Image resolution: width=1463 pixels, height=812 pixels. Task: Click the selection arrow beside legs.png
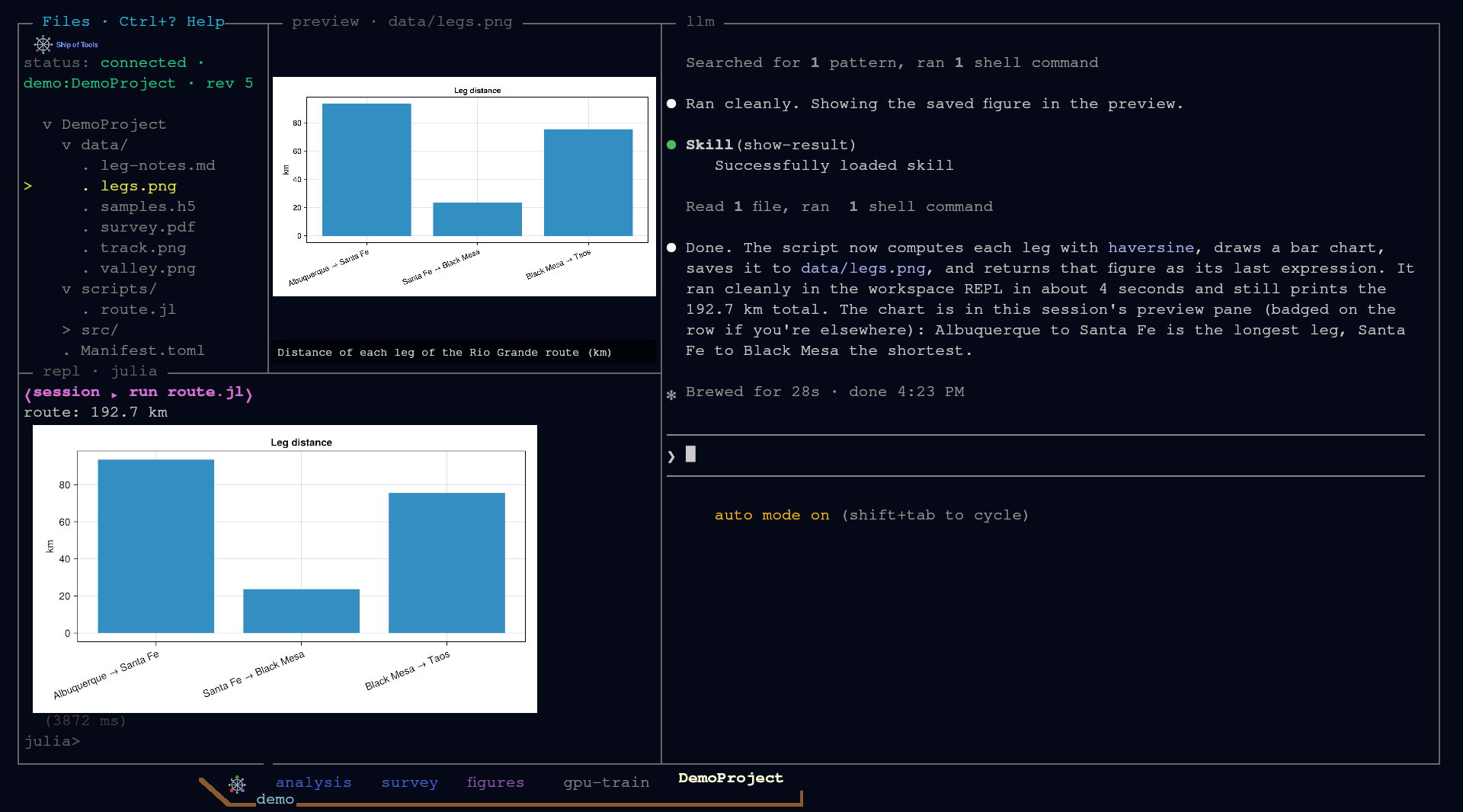tap(28, 186)
